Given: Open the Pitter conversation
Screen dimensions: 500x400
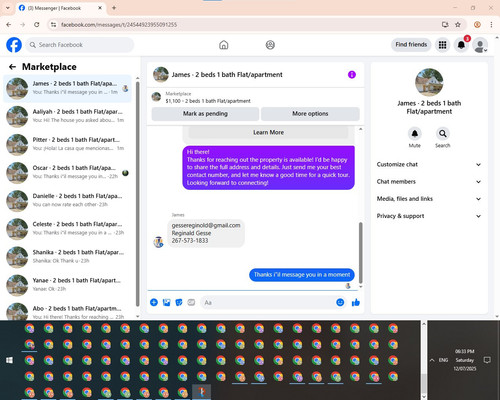Looking at the screenshot, I should (67, 144).
